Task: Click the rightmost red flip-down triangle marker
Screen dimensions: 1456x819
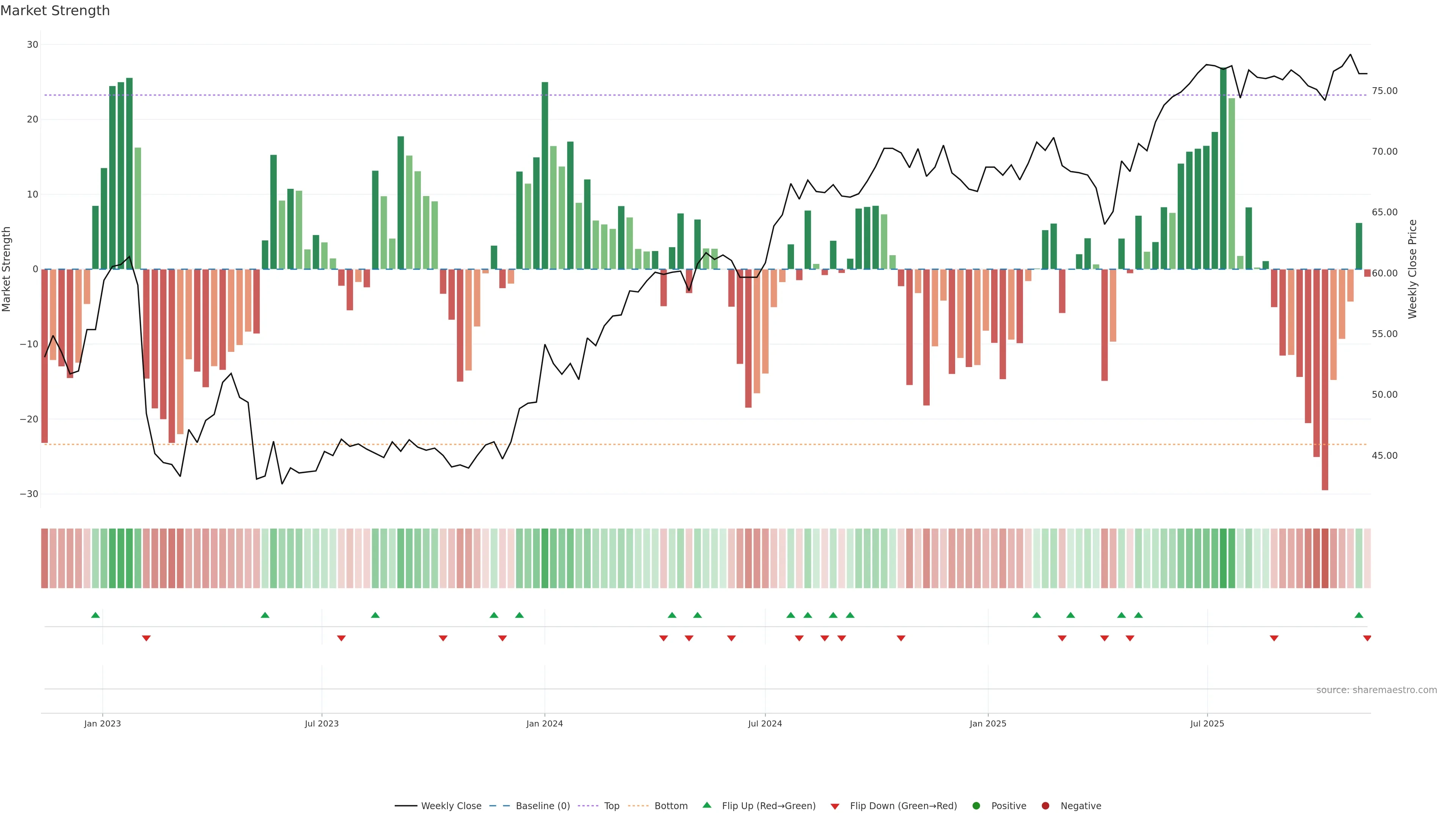Action: click(1367, 638)
